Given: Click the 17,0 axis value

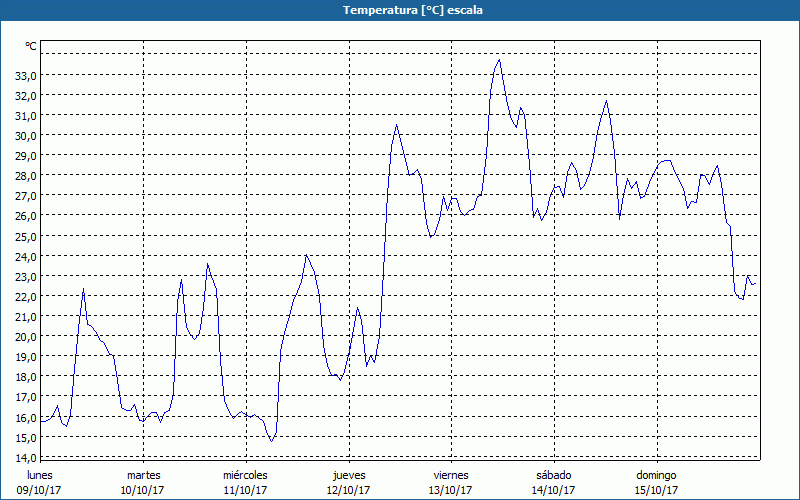Looking at the screenshot, I should (x=25, y=397).
